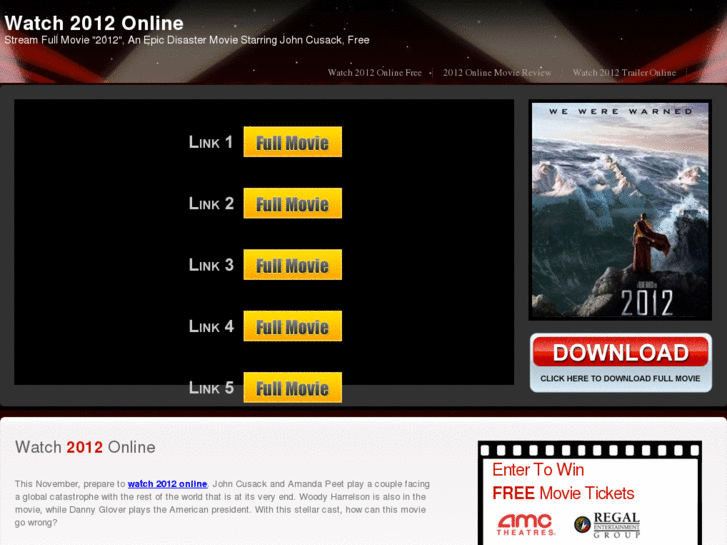Image resolution: width=727 pixels, height=545 pixels.
Task: Click the 'Link 5' label
Action: [211, 388]
